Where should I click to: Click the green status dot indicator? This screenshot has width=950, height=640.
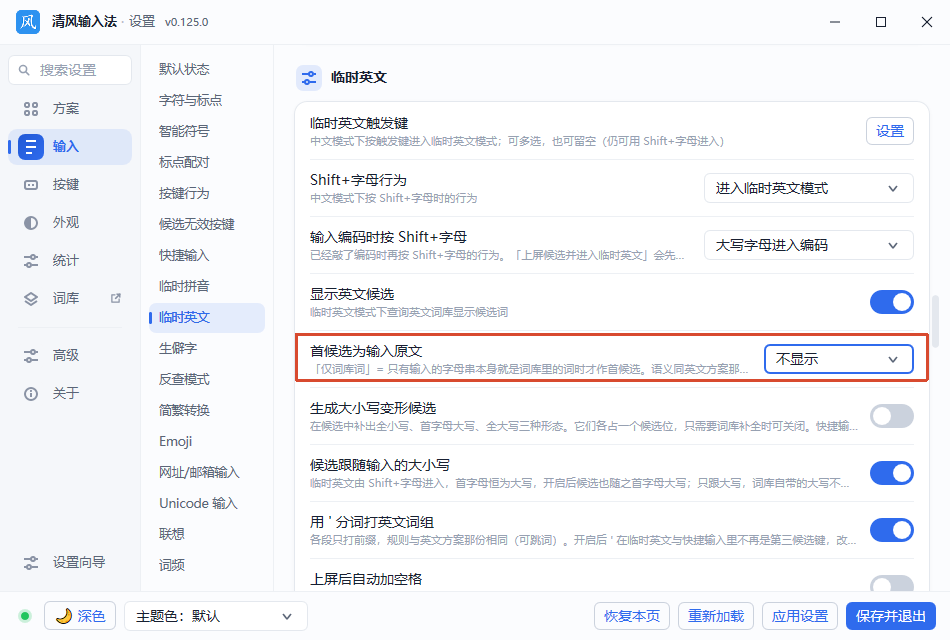point(25,616)
